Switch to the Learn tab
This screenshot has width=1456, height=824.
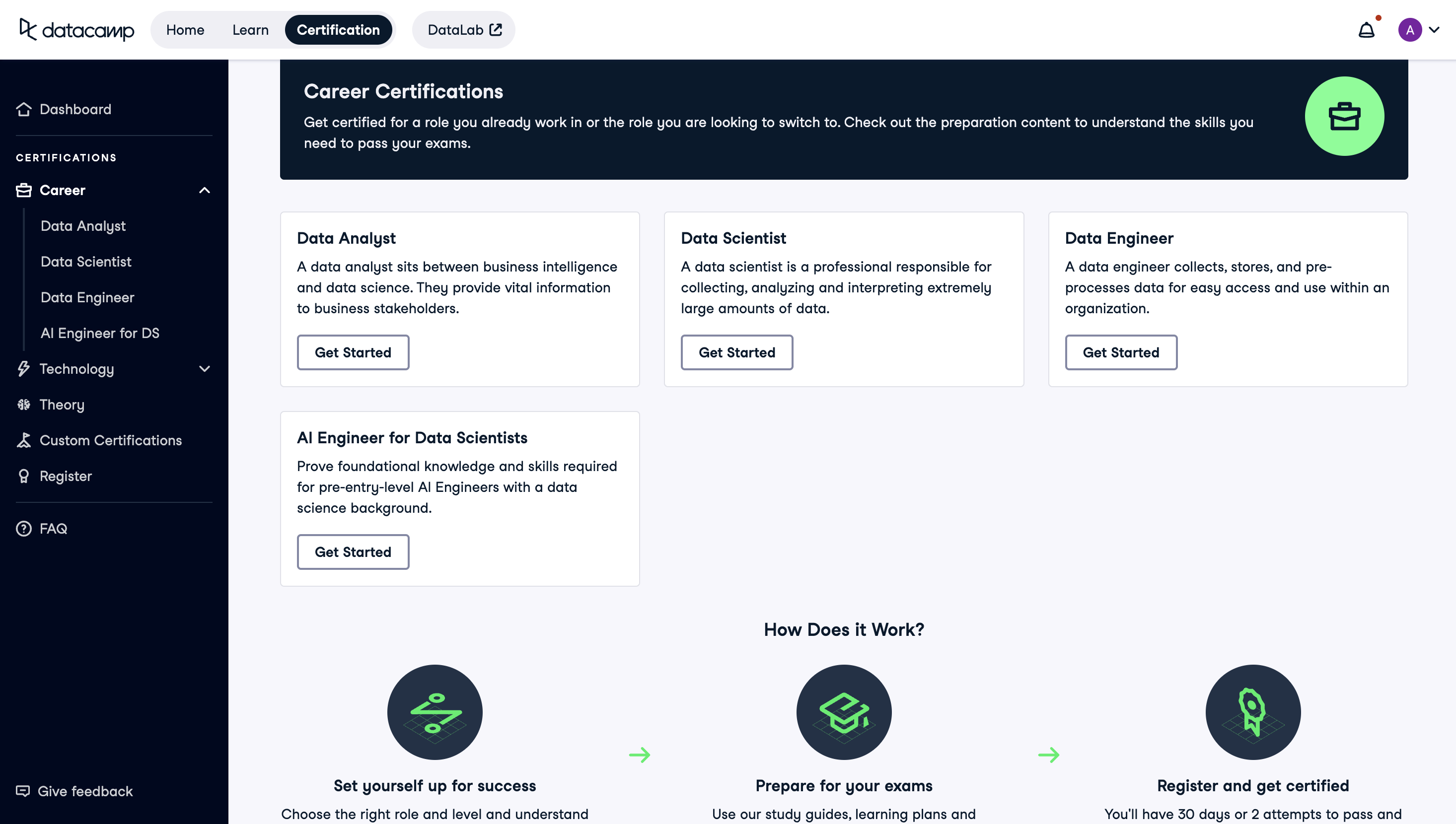[x=250, y=30]
